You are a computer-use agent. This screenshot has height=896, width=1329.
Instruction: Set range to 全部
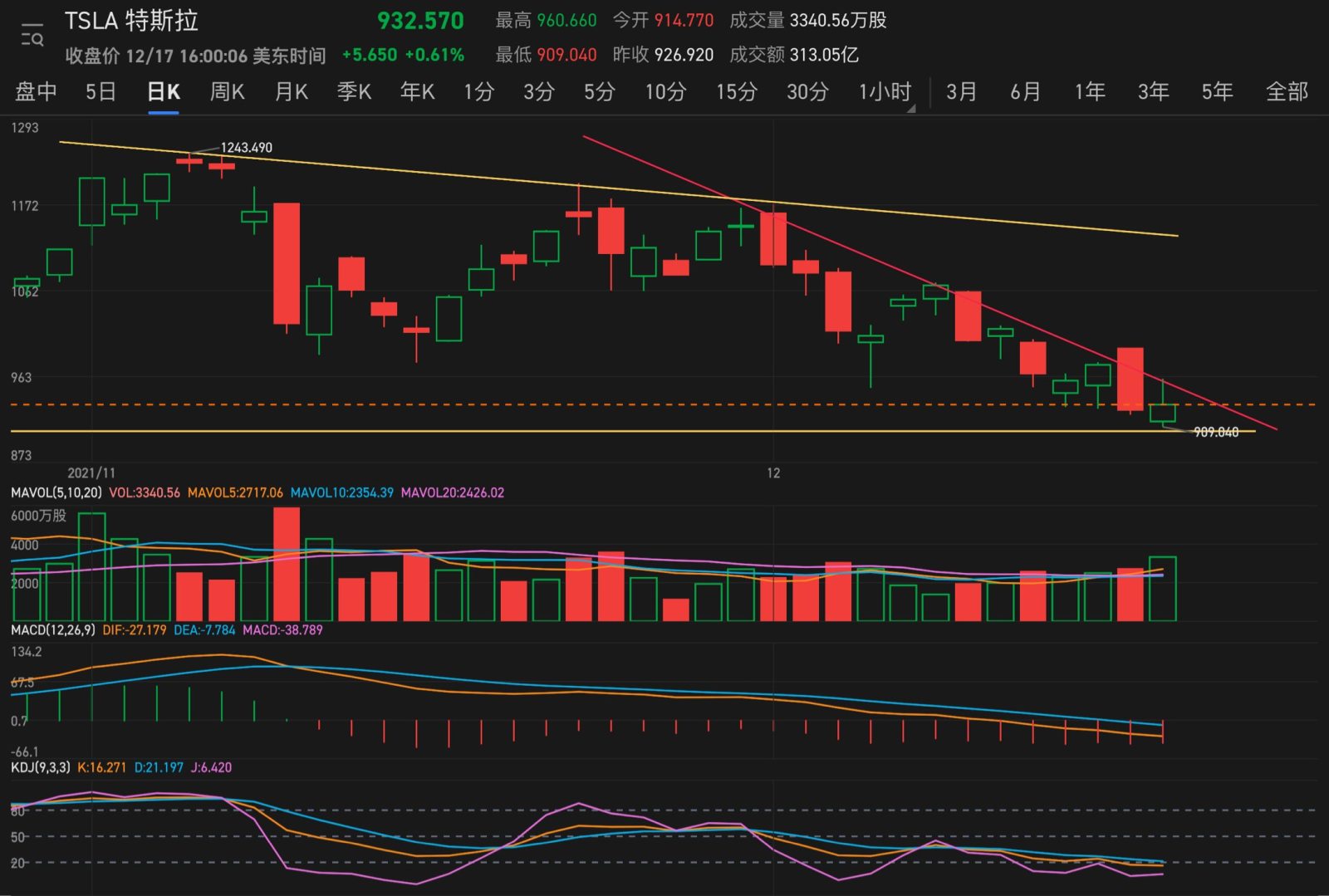coord(1287,91)
